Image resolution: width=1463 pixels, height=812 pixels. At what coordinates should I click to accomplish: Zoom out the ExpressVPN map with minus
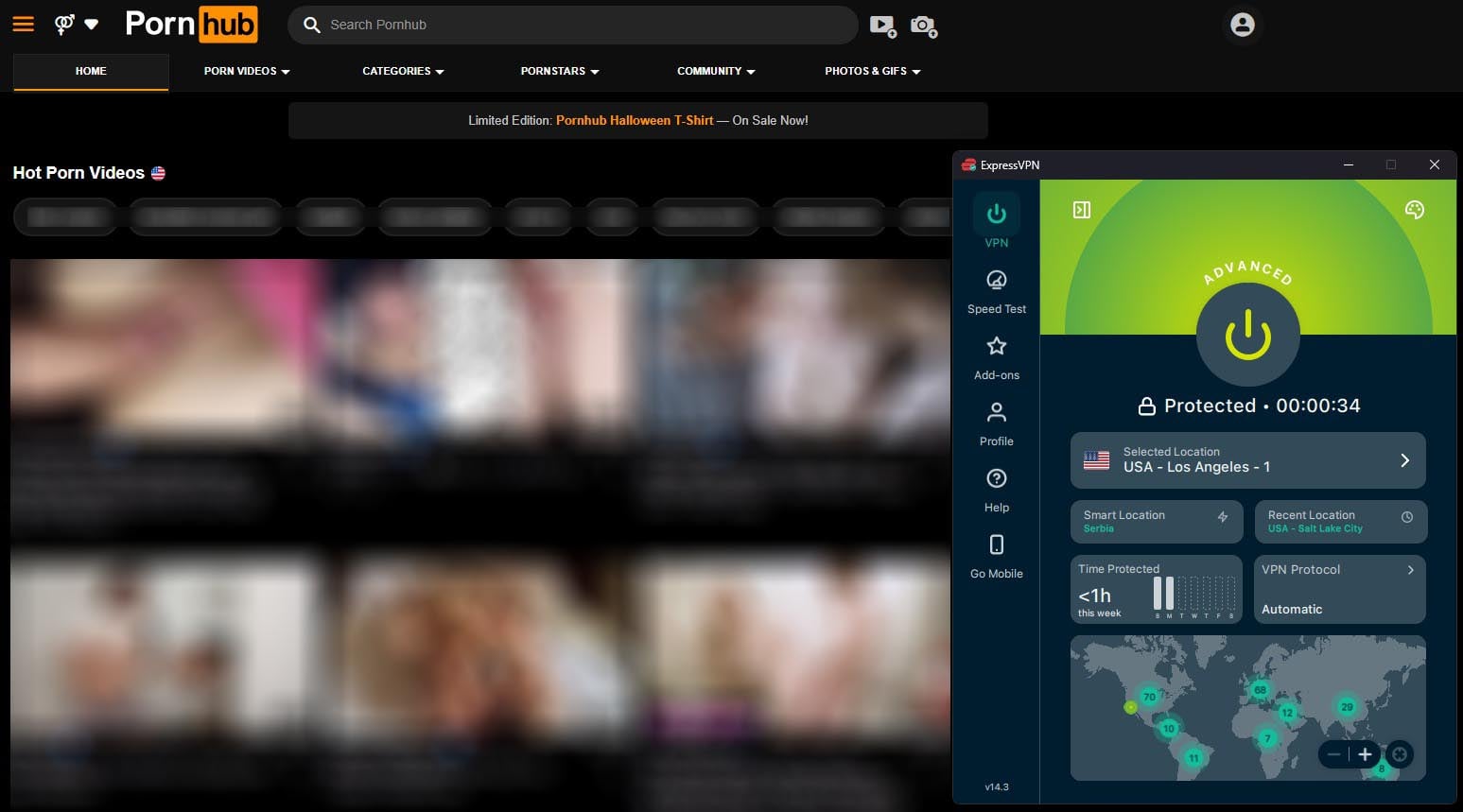coord(1333,754)
